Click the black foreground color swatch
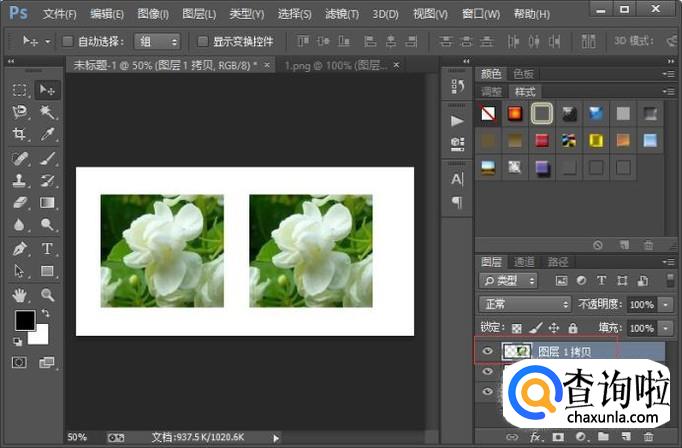 pyautogui.click(x=24, y=321)
